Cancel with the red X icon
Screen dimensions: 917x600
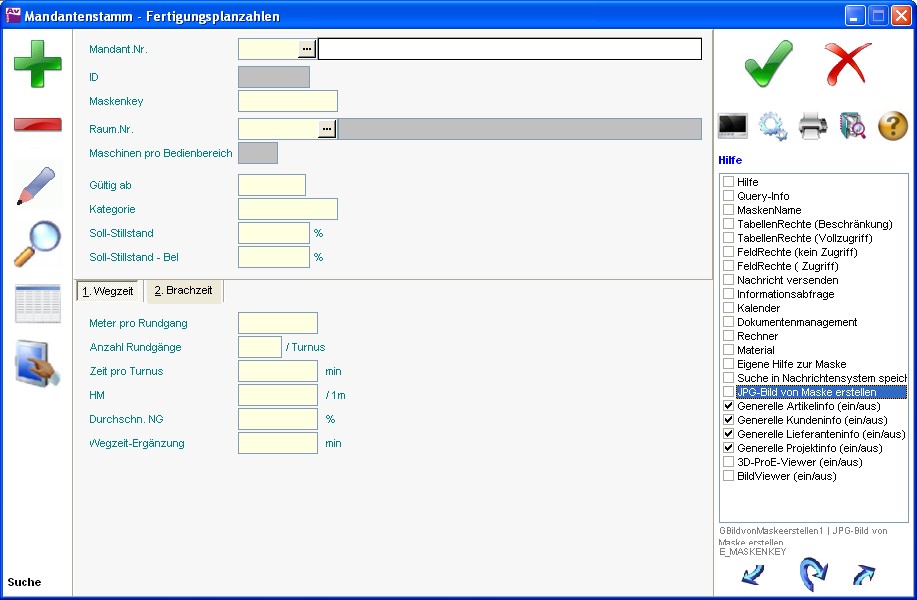tap(848, 64)
